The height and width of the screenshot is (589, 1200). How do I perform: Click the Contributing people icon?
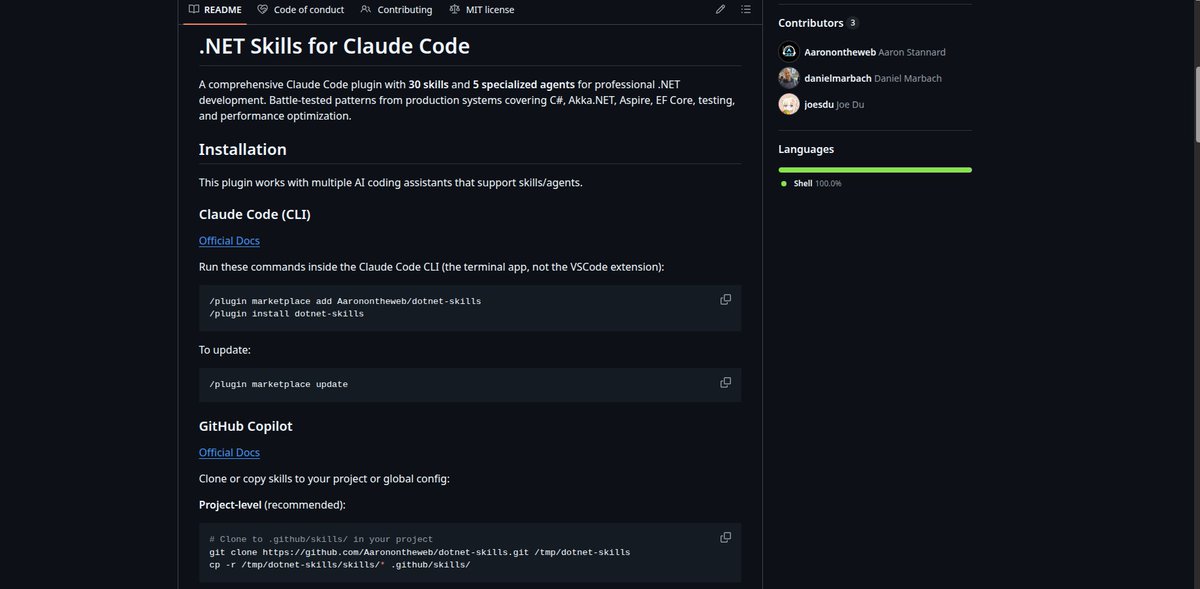pos(367,9)
